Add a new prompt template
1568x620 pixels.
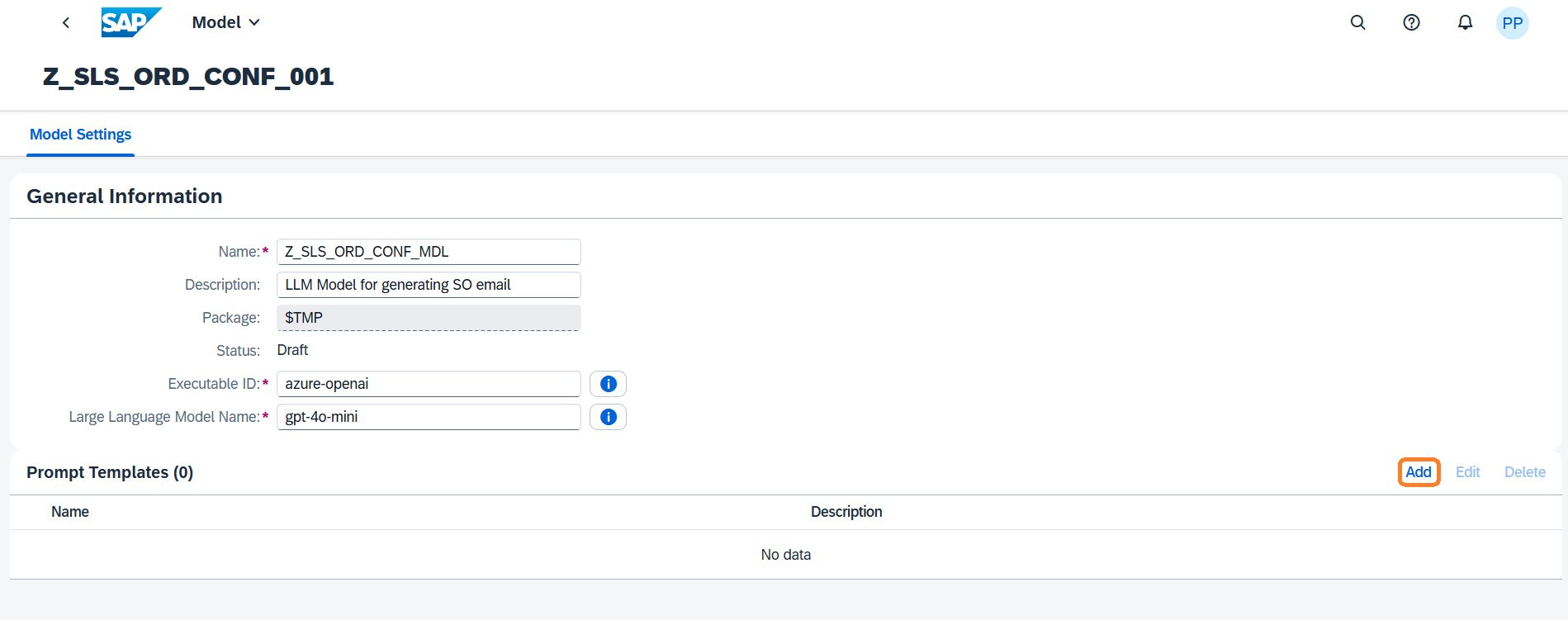(x=1419, y=472)
